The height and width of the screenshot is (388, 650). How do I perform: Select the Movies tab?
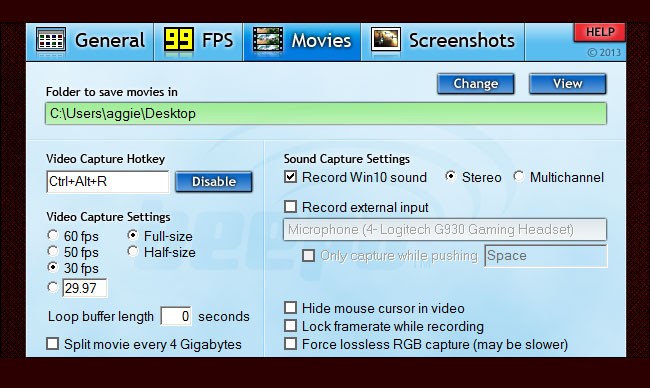[x=302, y=42]
